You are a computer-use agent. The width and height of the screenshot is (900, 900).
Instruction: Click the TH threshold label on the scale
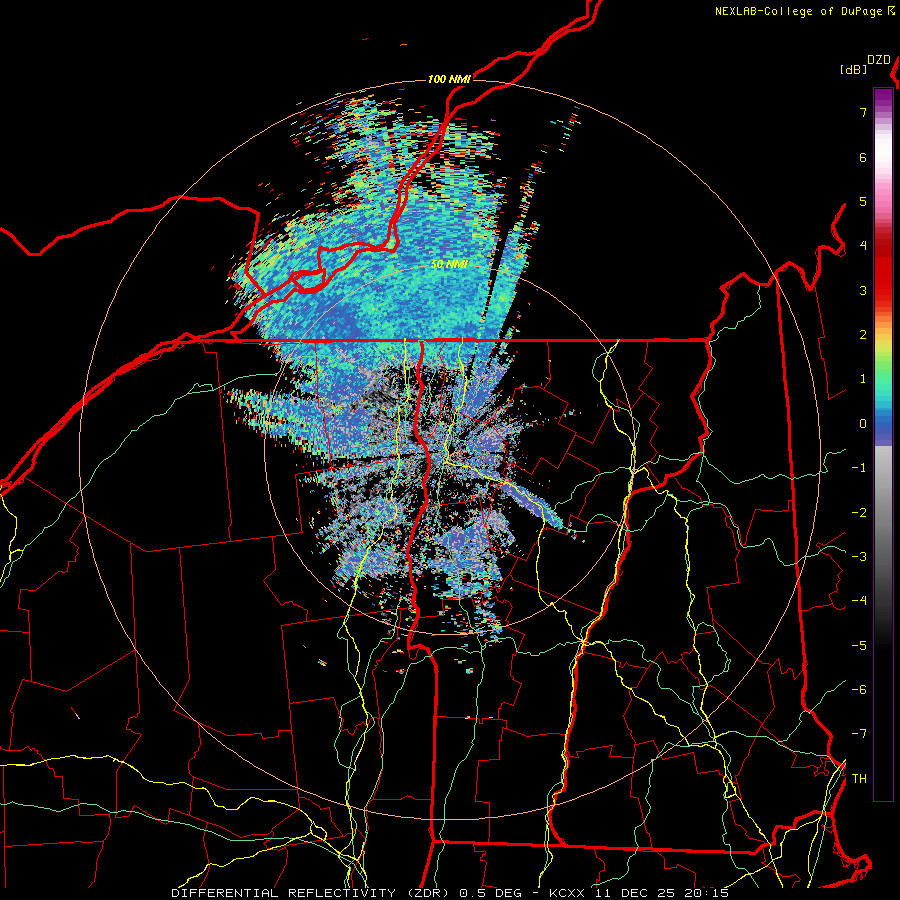pyautogui.click(x=859, y=779)
